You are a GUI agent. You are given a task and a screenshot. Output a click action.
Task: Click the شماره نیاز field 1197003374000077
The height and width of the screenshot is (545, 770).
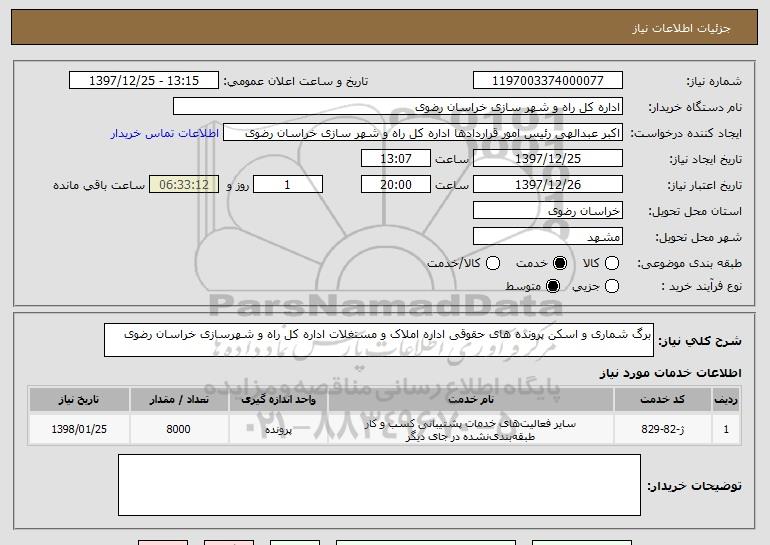tap(548, 81)
